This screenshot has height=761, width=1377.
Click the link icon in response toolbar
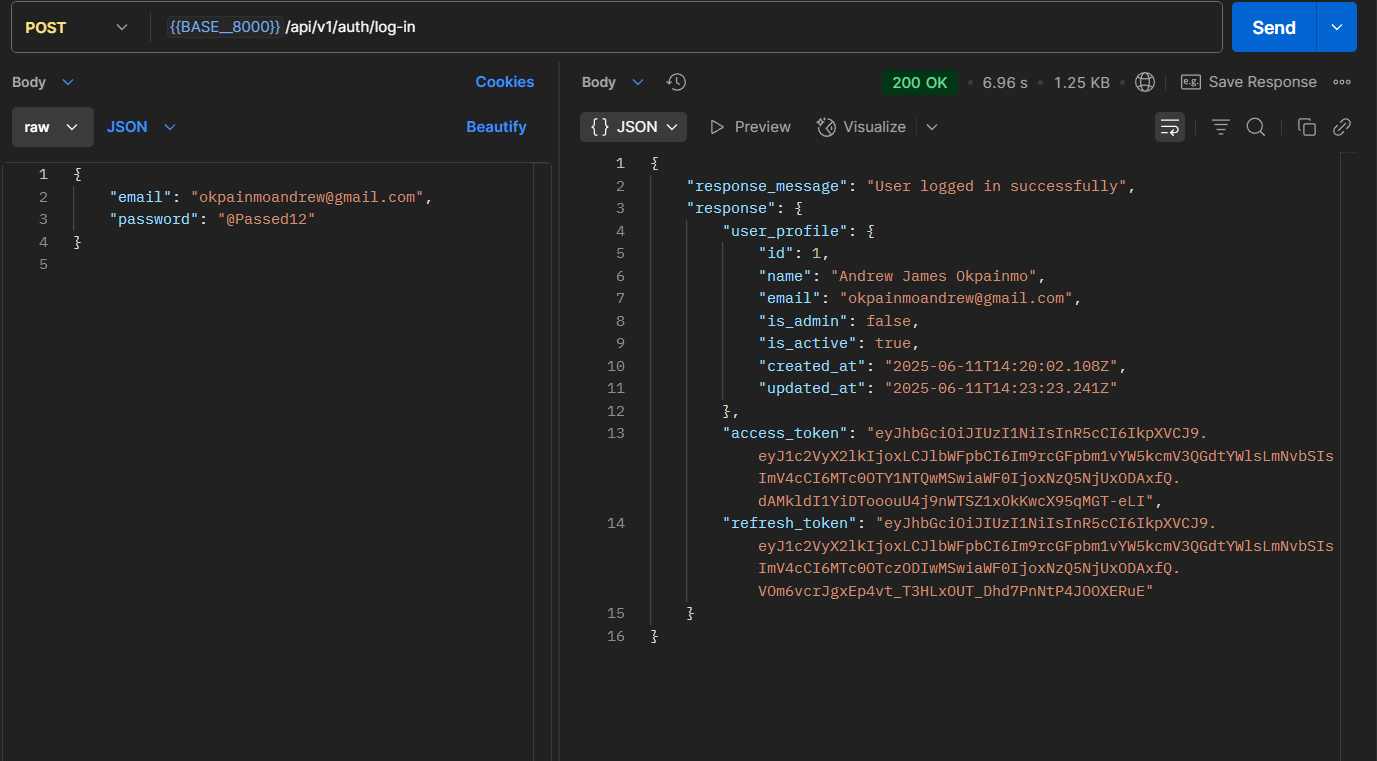(x=1342, y=127)
